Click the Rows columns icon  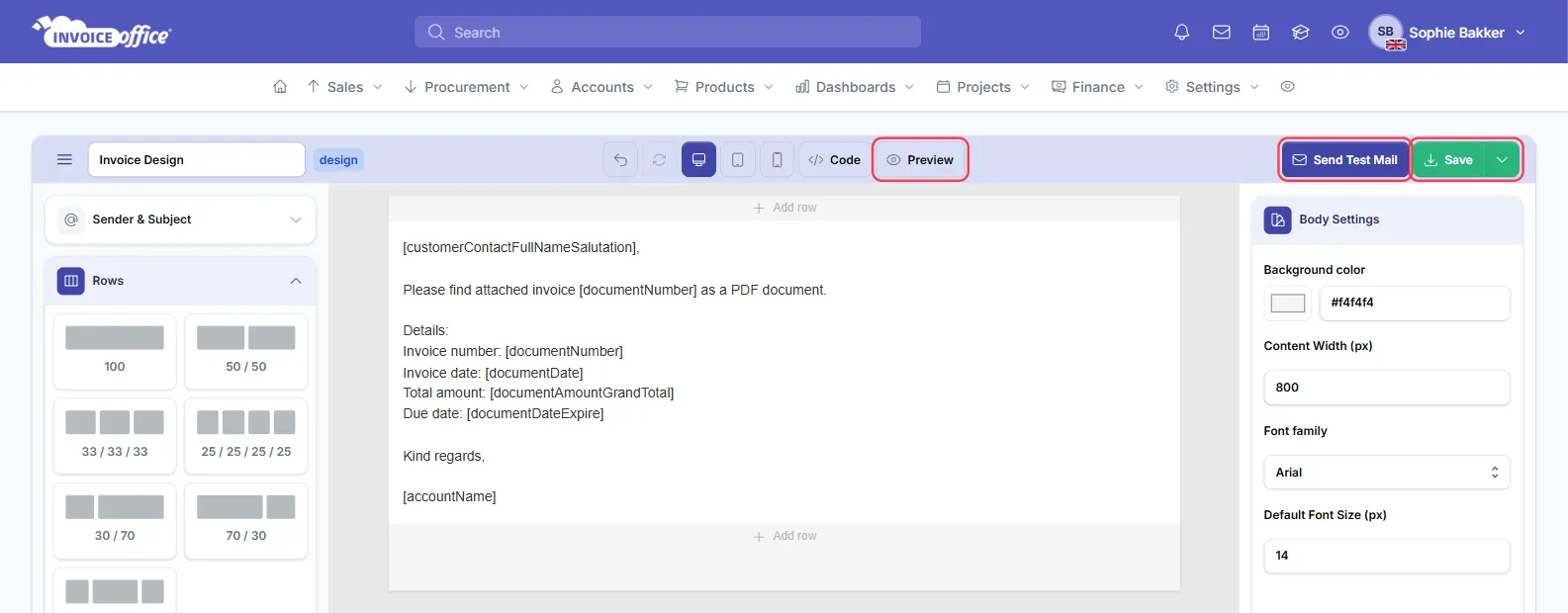[71, 281]
